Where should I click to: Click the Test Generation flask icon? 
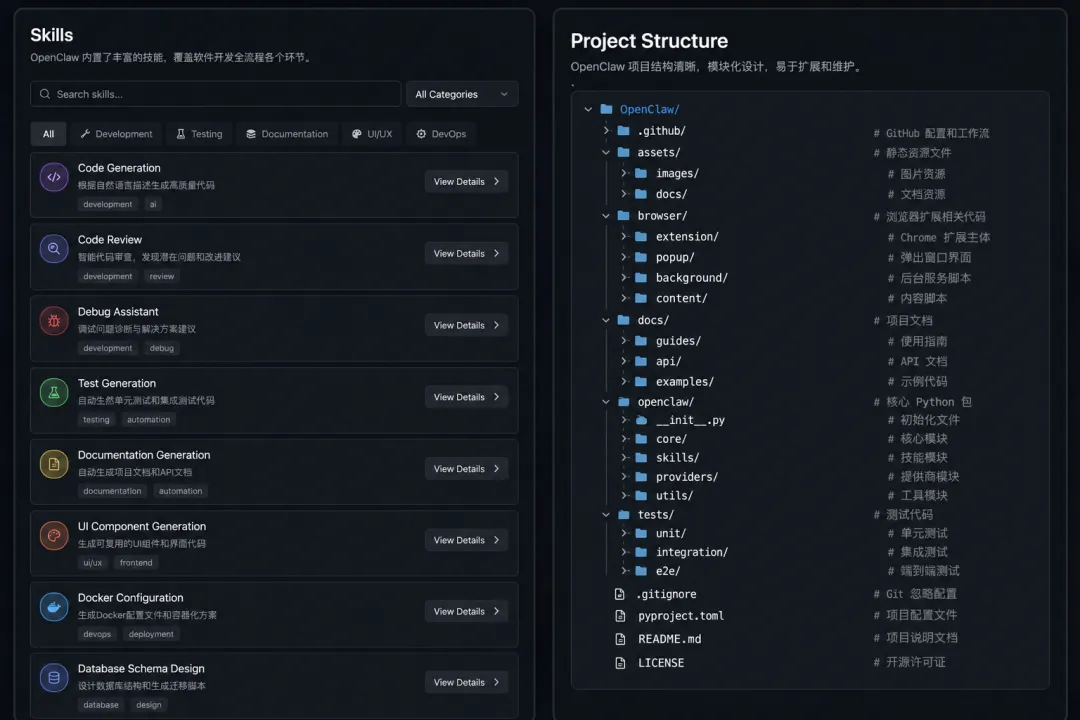coord(54,393)
